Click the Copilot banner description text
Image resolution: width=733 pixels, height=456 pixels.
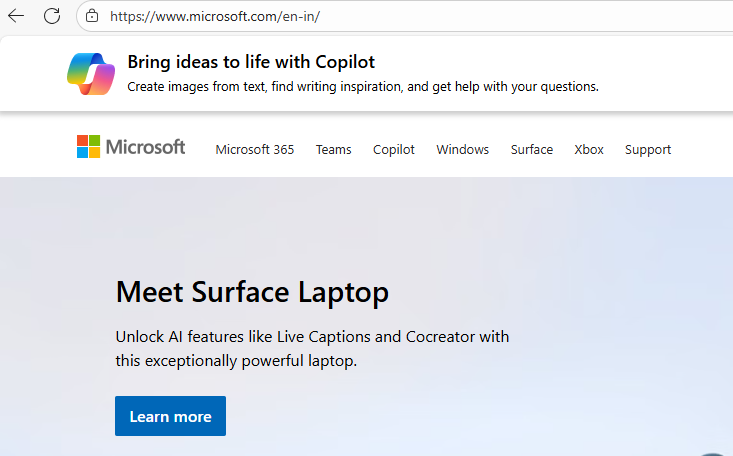point(362,87)
